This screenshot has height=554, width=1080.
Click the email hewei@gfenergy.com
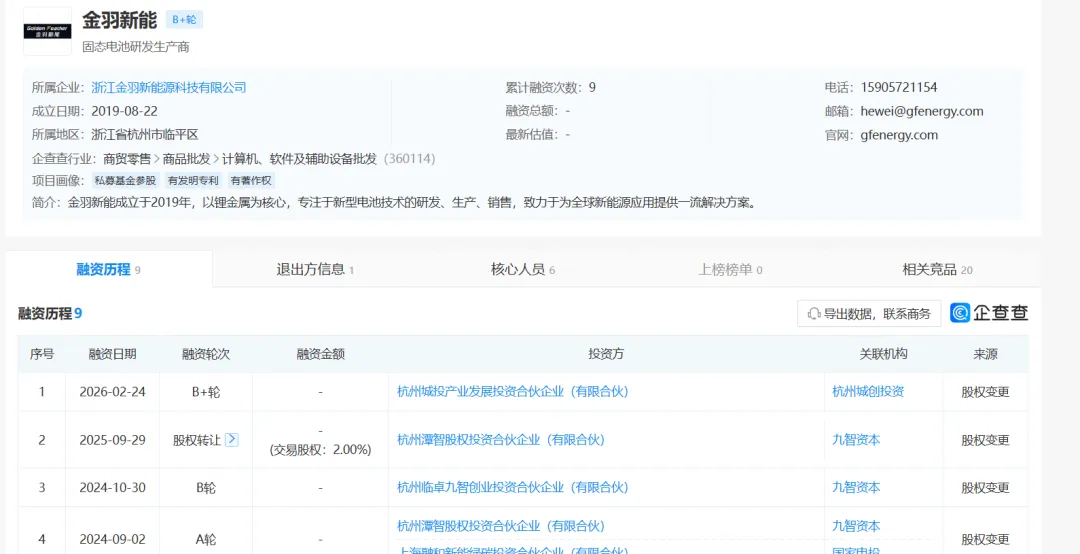922,111
